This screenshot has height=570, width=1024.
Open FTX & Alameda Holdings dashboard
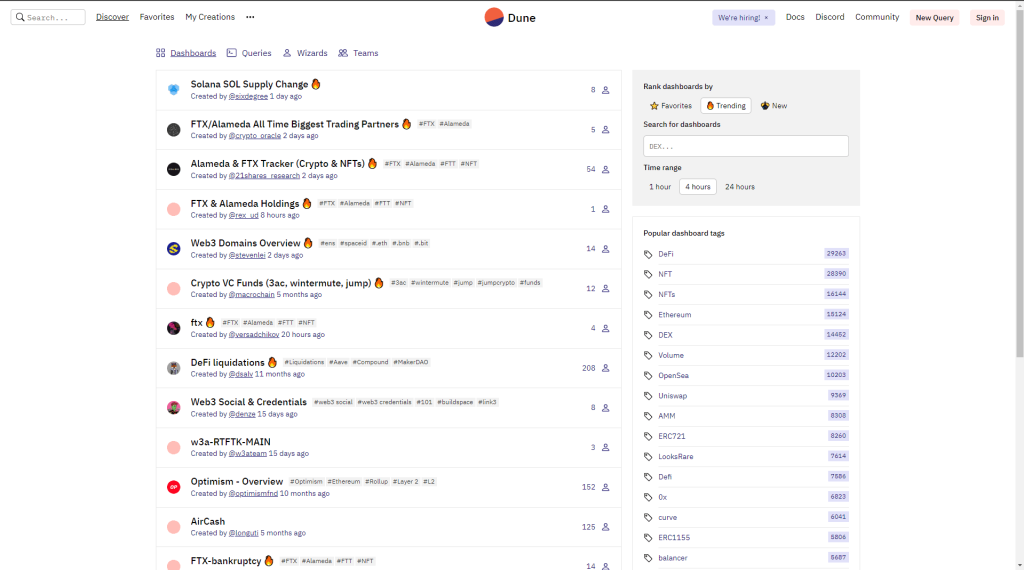click(245, 204)
